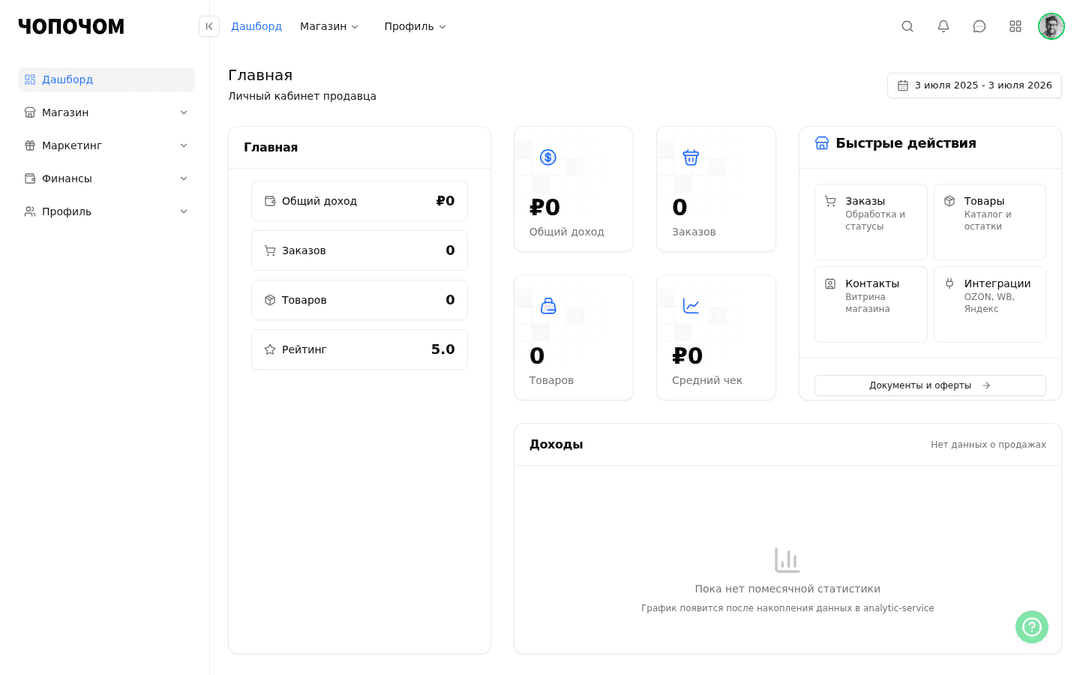Click the Товаров row with box icon
The image size is (1080, 675).
coord(360,300)
